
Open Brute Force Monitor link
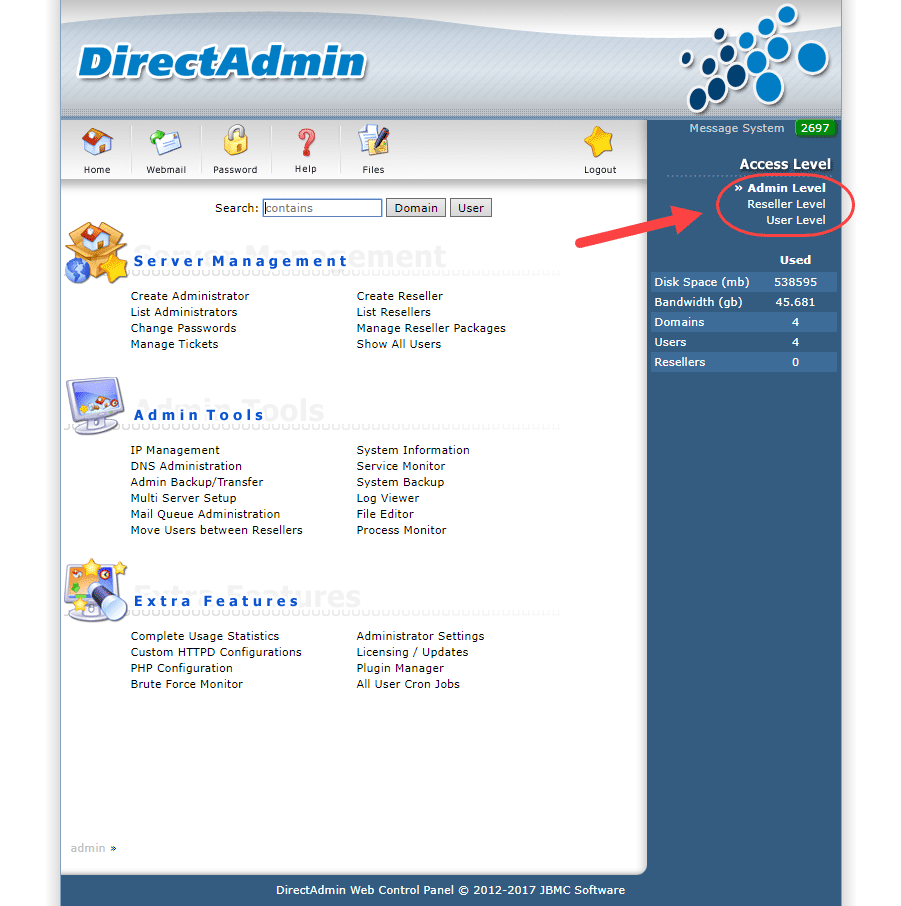187,684
